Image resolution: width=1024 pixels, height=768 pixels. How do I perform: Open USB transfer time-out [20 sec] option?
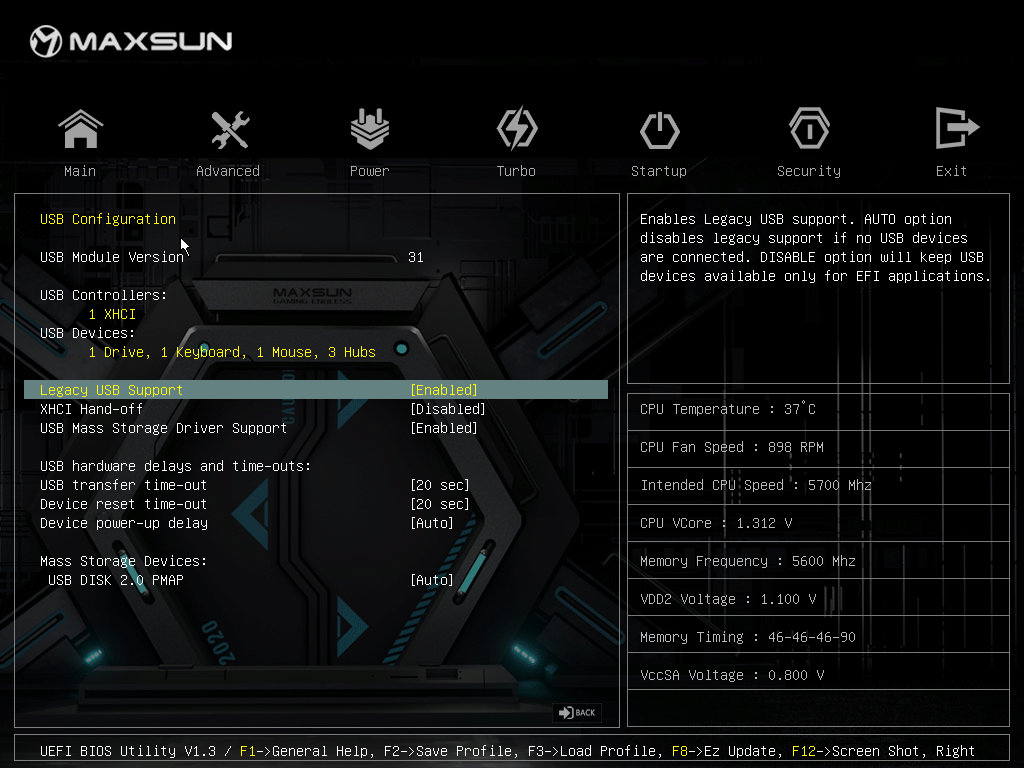(440, 485)
